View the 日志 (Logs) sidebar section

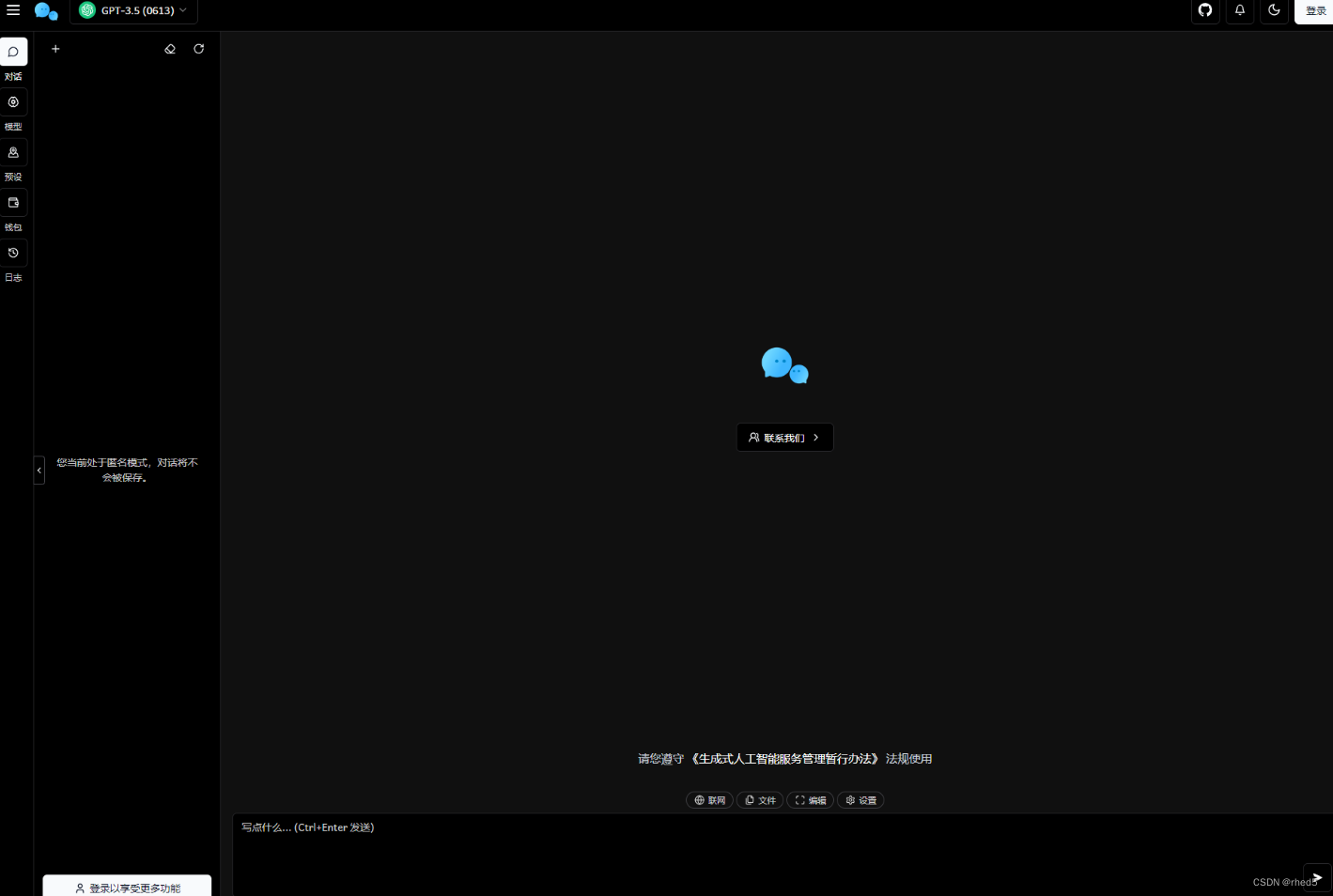pos(13,253)
